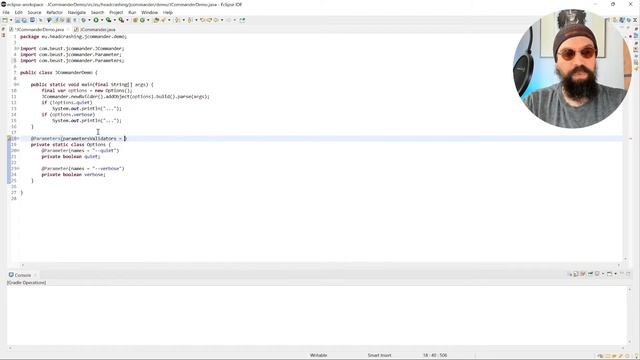Click 'private static class Options' in line 19
The height and width of the screenshot is (360, 640).
(68, 144)
